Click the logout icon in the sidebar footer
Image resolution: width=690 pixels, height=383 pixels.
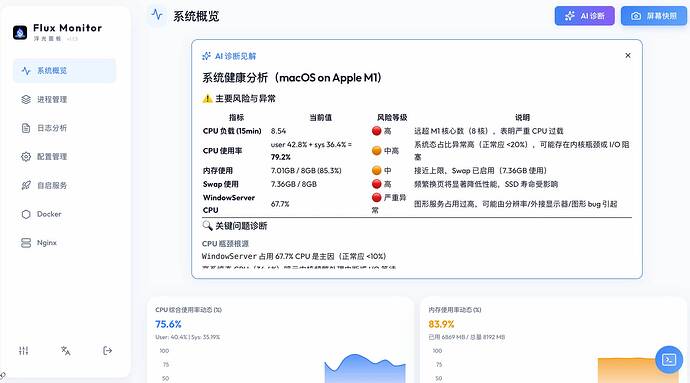pyautogui.click(x=107, y=350)
